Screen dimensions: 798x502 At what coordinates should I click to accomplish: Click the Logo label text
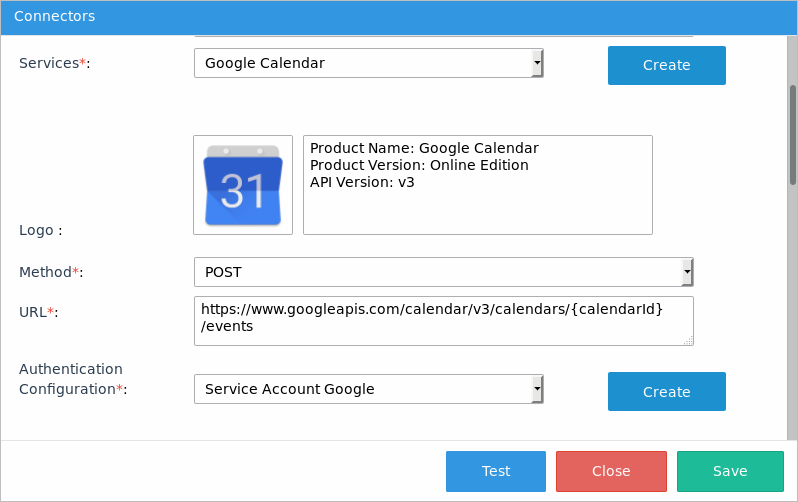[x=40, y=230]
